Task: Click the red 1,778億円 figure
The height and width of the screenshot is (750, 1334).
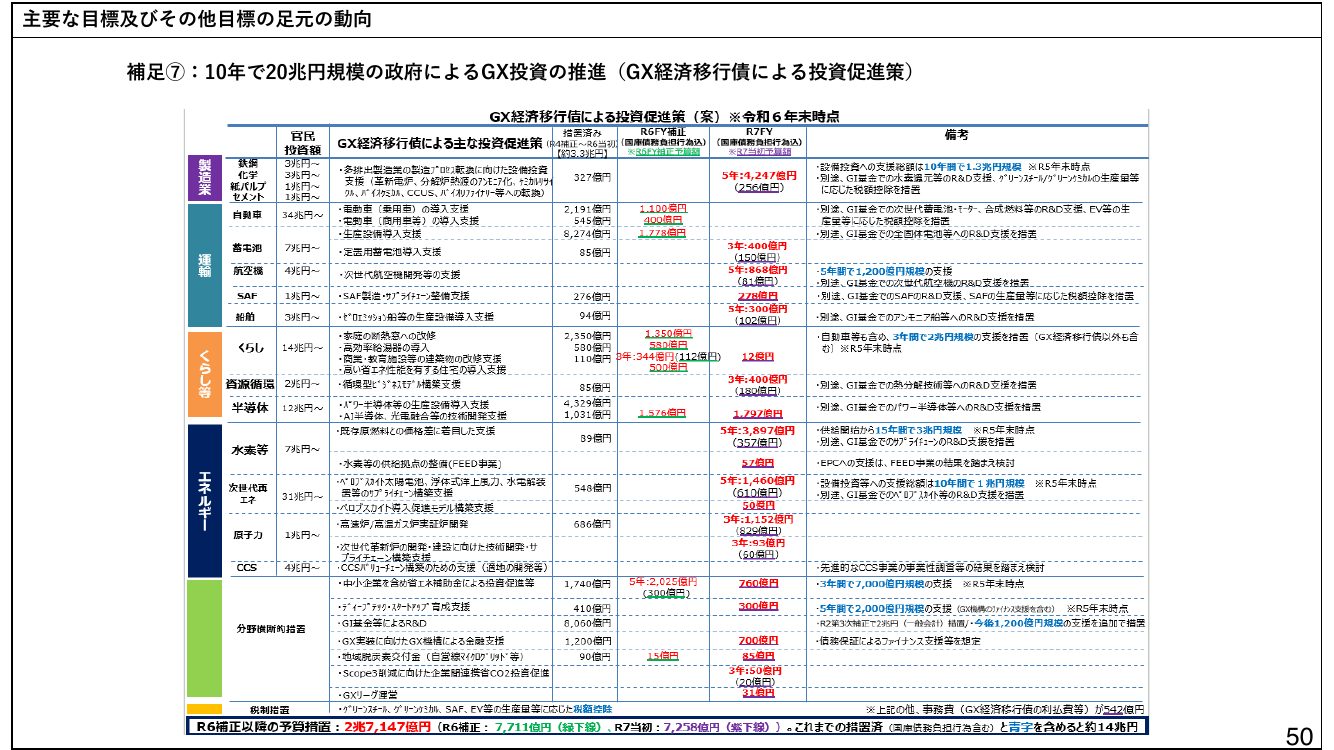Action: 661,232
